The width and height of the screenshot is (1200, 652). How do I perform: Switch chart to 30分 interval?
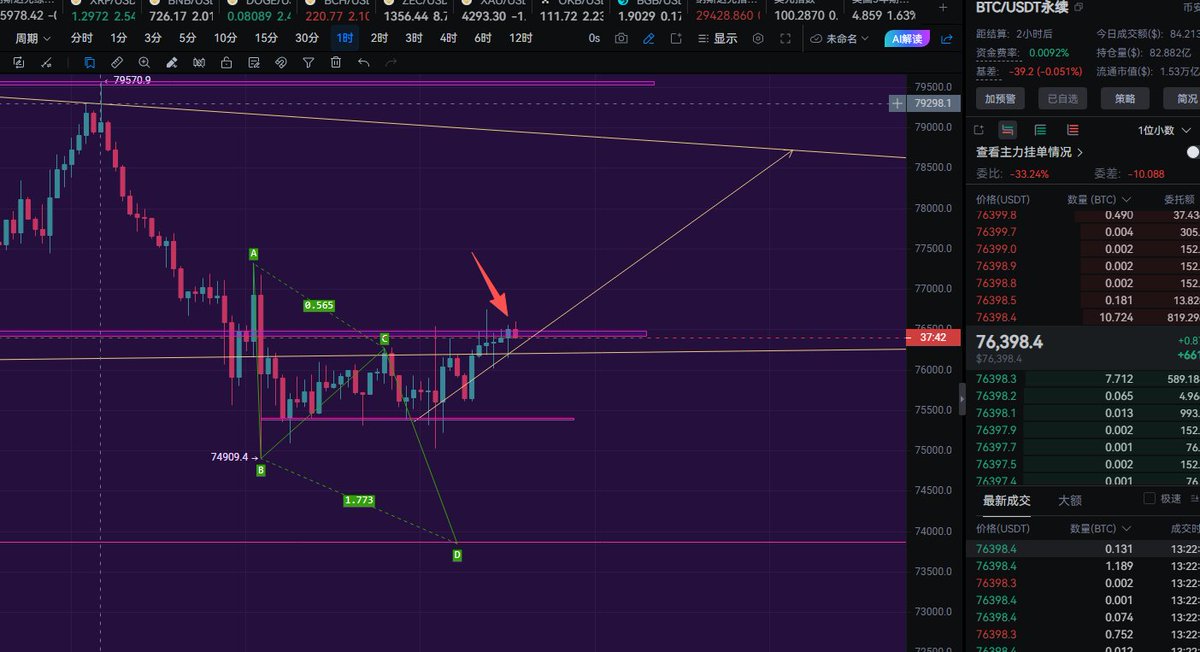coord(307,38)
